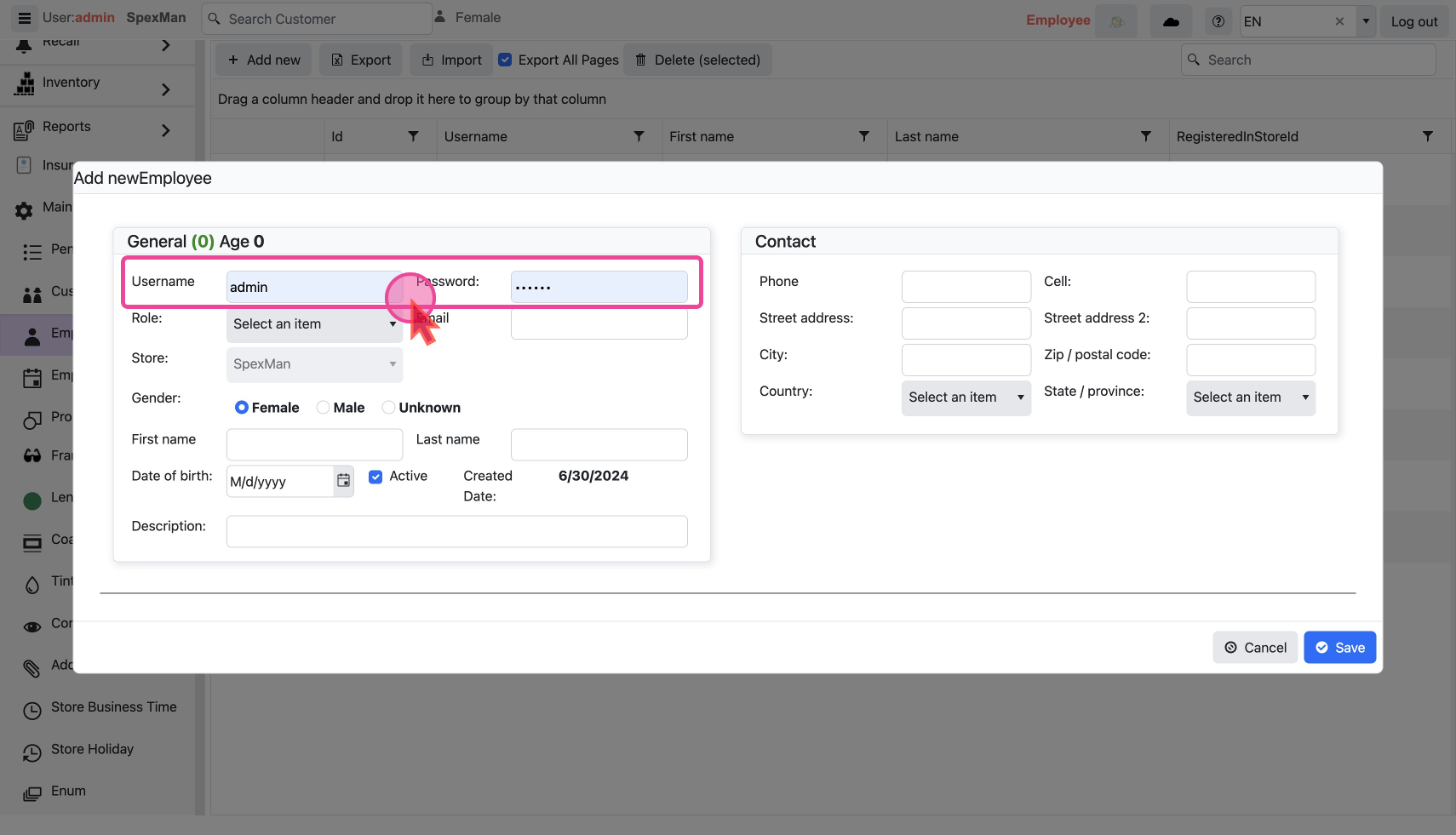Open the hamburger menu icon

(x=24, y=18)
